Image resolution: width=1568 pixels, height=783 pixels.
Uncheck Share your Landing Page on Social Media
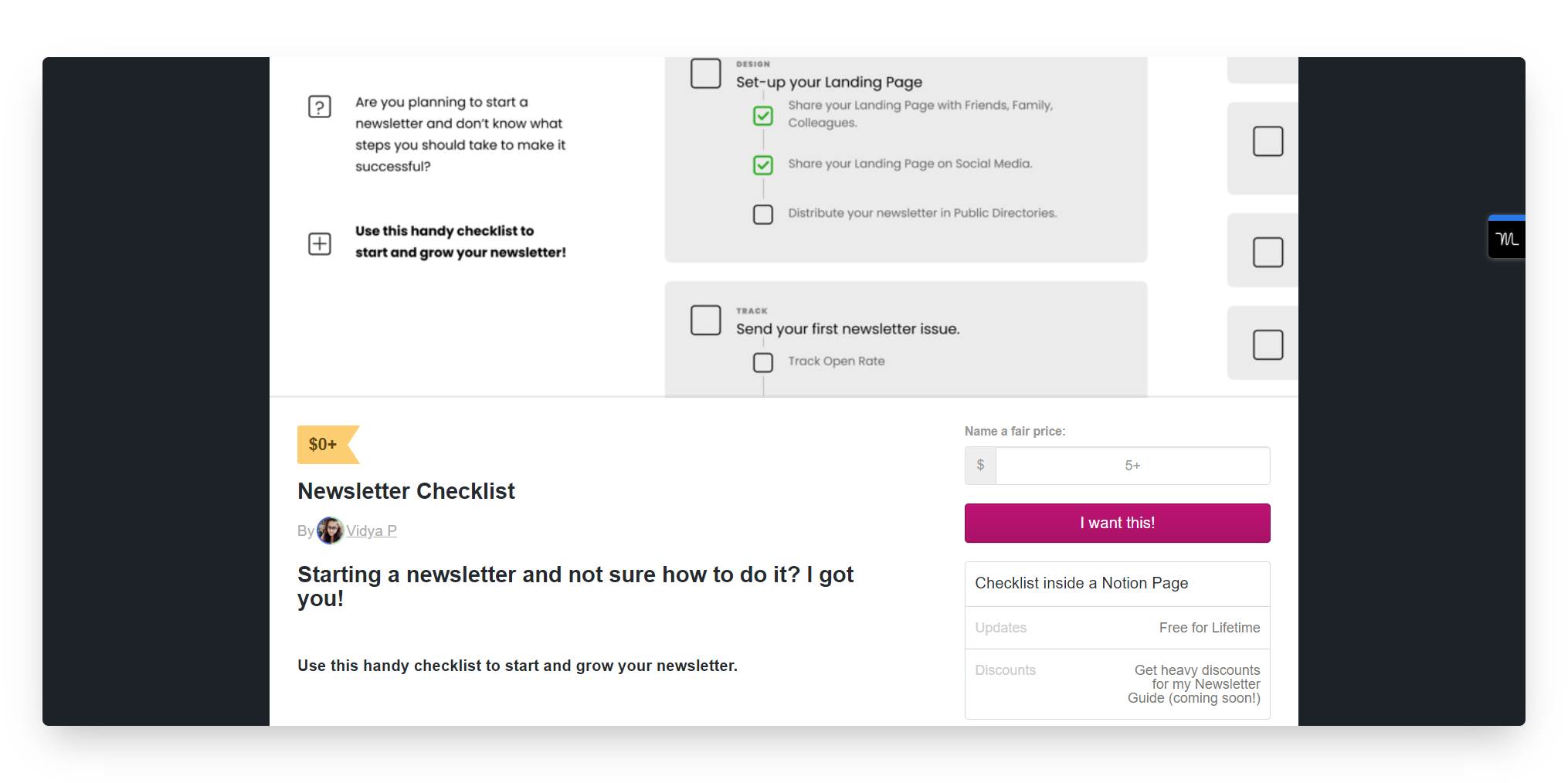[763, 164]
